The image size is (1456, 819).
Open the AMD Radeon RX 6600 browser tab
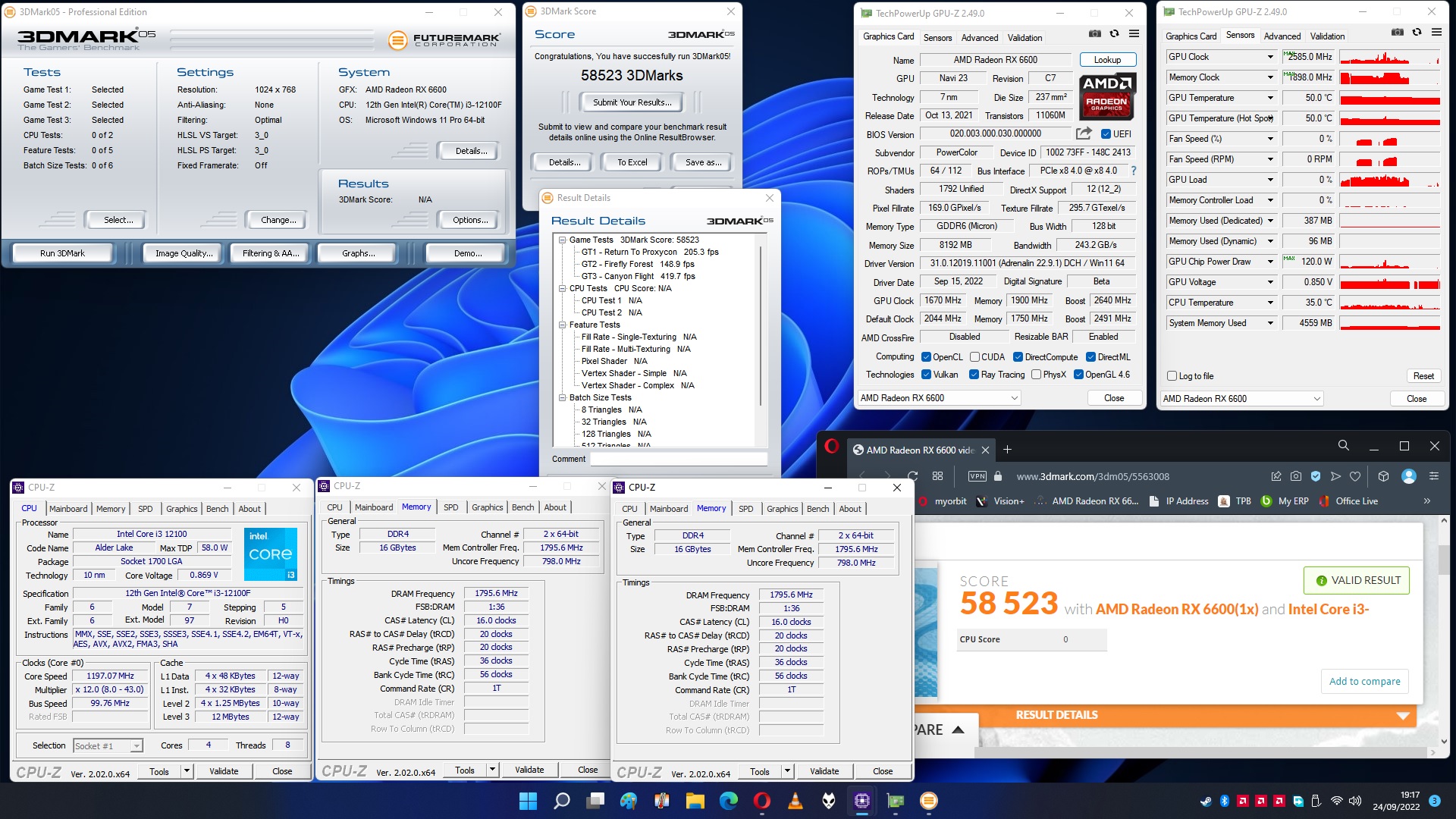point(921,450)
